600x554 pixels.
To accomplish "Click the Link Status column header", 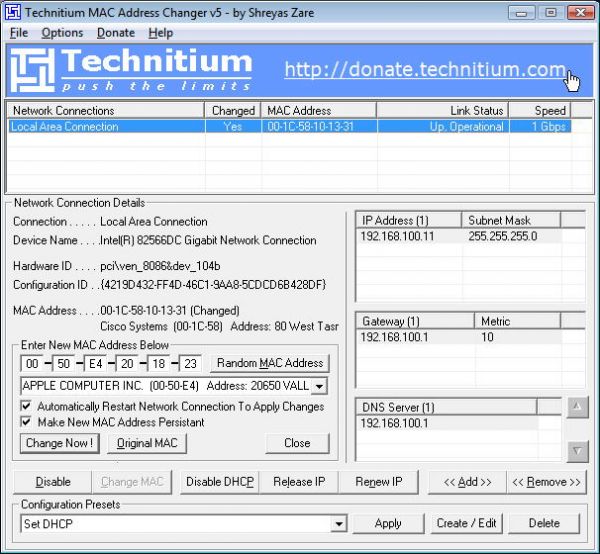I will pyautogui.click(x=443, y=111).
